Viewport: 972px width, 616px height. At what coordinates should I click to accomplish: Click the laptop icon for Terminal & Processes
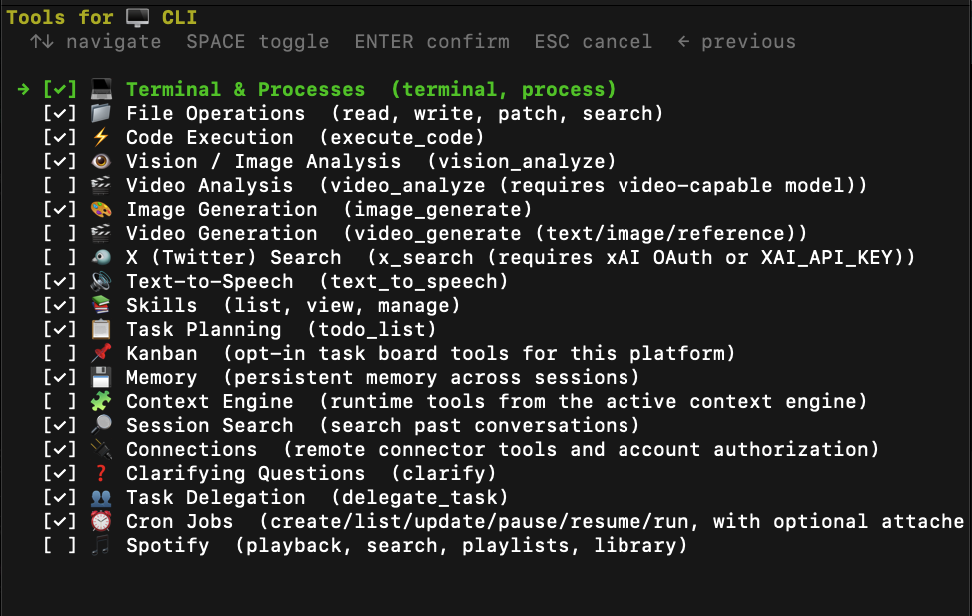(x=101, y=89)
